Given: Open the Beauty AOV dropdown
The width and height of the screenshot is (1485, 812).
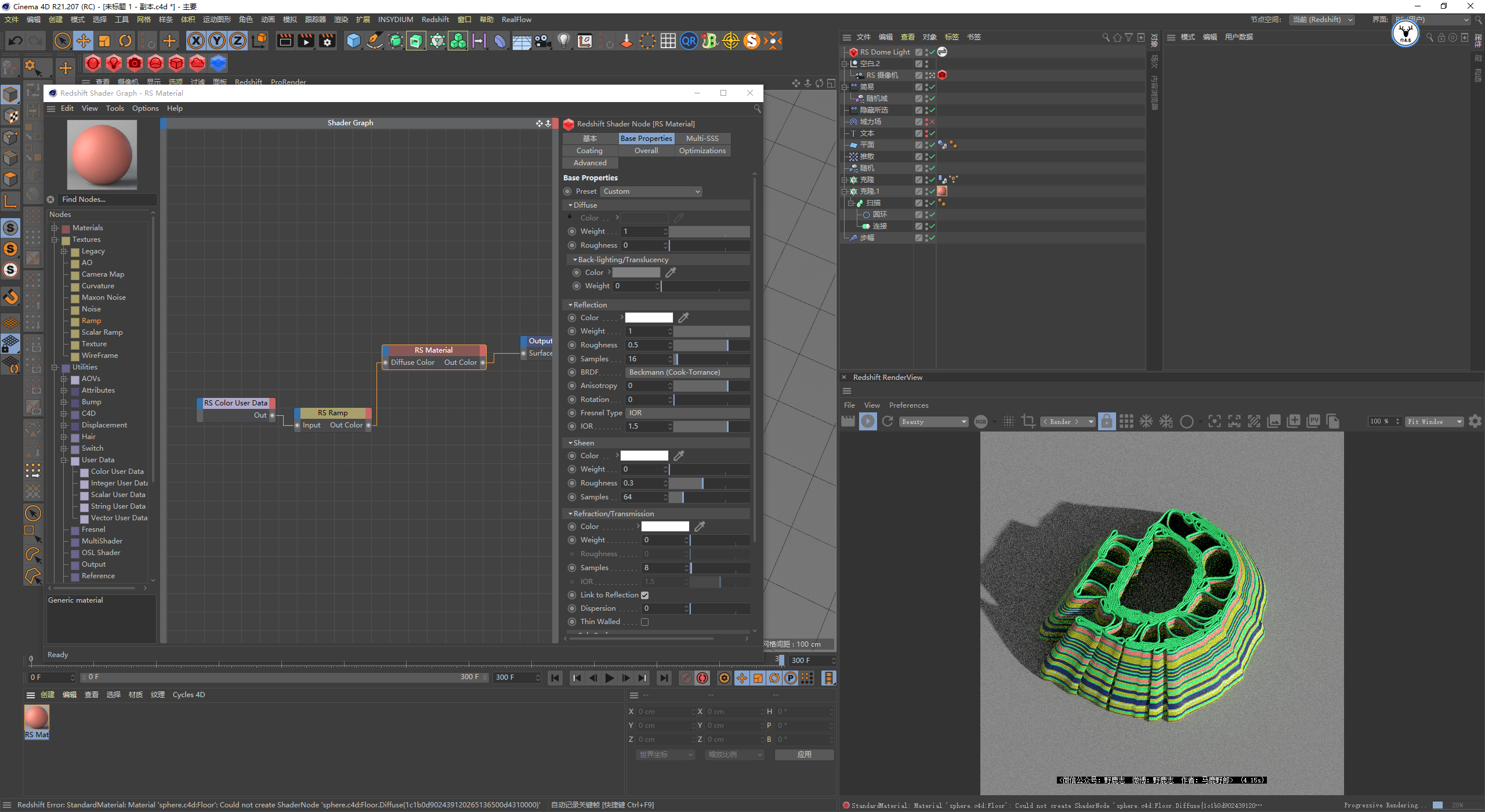Looking at the screenshot, I should click(934, 422).
